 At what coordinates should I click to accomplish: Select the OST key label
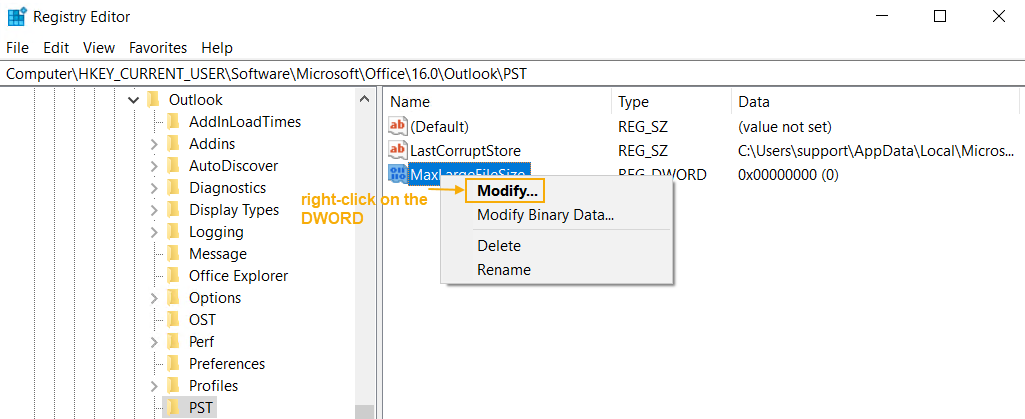click(202, 320)
